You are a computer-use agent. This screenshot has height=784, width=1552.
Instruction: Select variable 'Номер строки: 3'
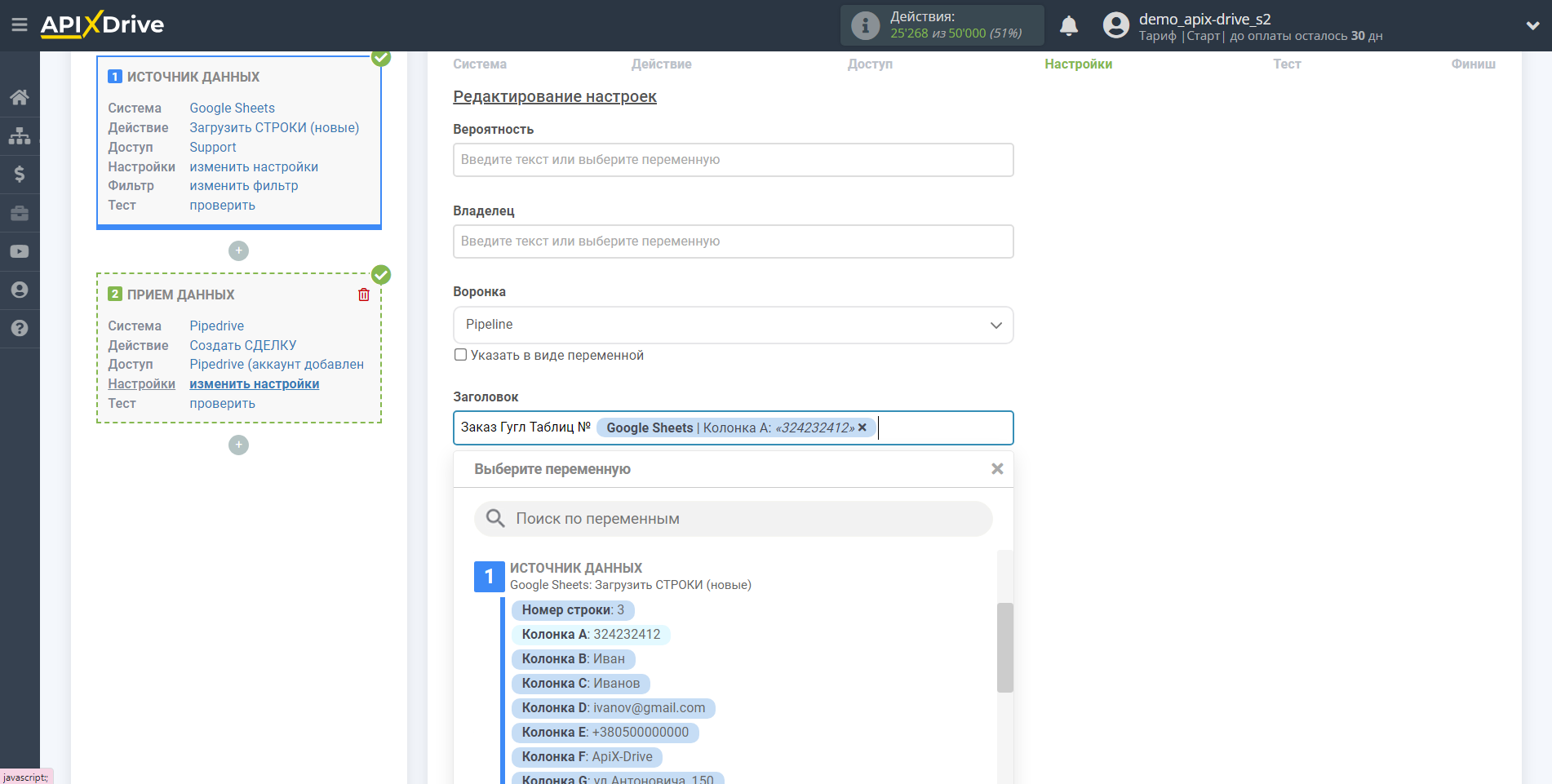pos(573,609)
